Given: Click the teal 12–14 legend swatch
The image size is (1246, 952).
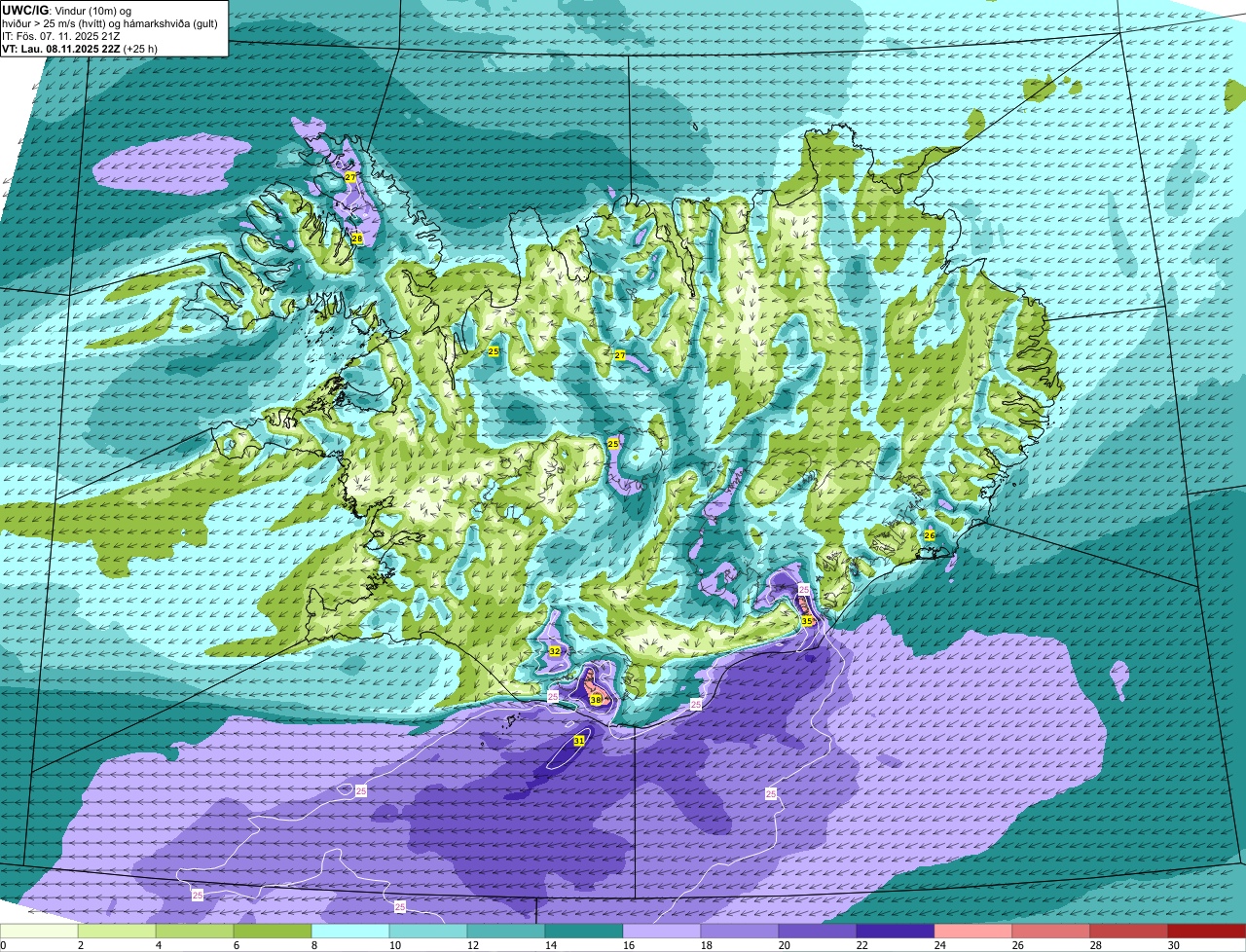Looking at the screenshot, I should tap(507, 932).
